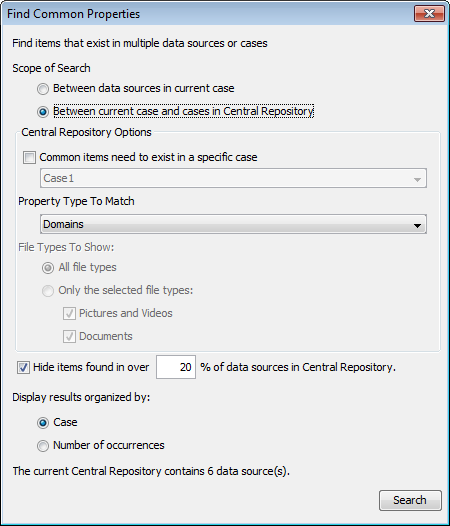Organize results by Case
Screen dimensions: 450x526
(43, 423)
